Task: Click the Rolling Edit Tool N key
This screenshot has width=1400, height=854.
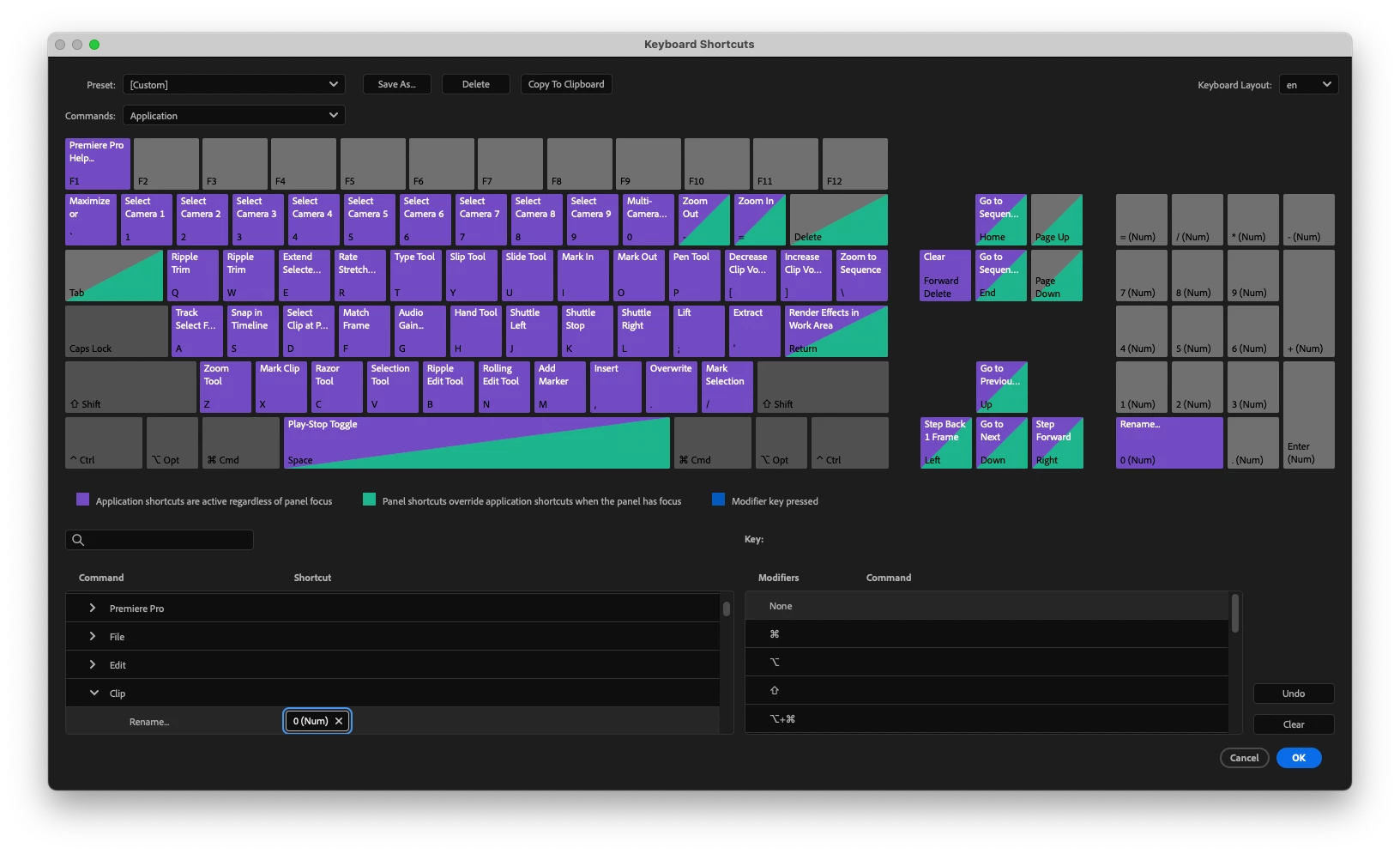Action: click(x=504, y=387)
